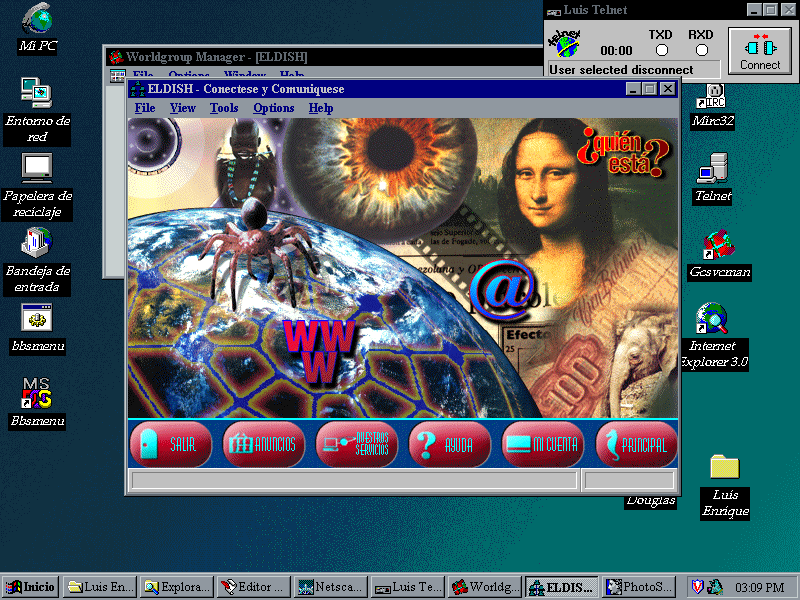The height and width of the screenshot is (600, 800).
Task: Click the Worldgroup Manager title bar
Action: coord(324,57)
